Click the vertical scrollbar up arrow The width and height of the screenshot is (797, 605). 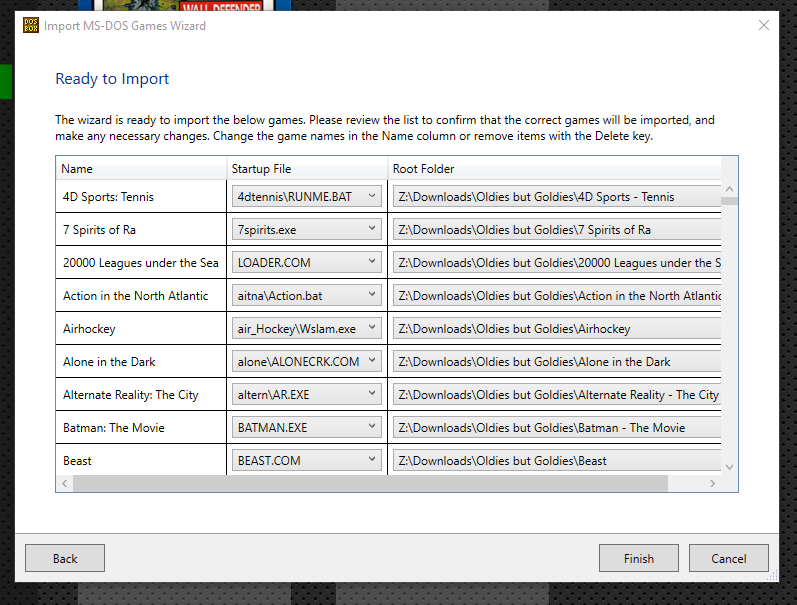729,189
